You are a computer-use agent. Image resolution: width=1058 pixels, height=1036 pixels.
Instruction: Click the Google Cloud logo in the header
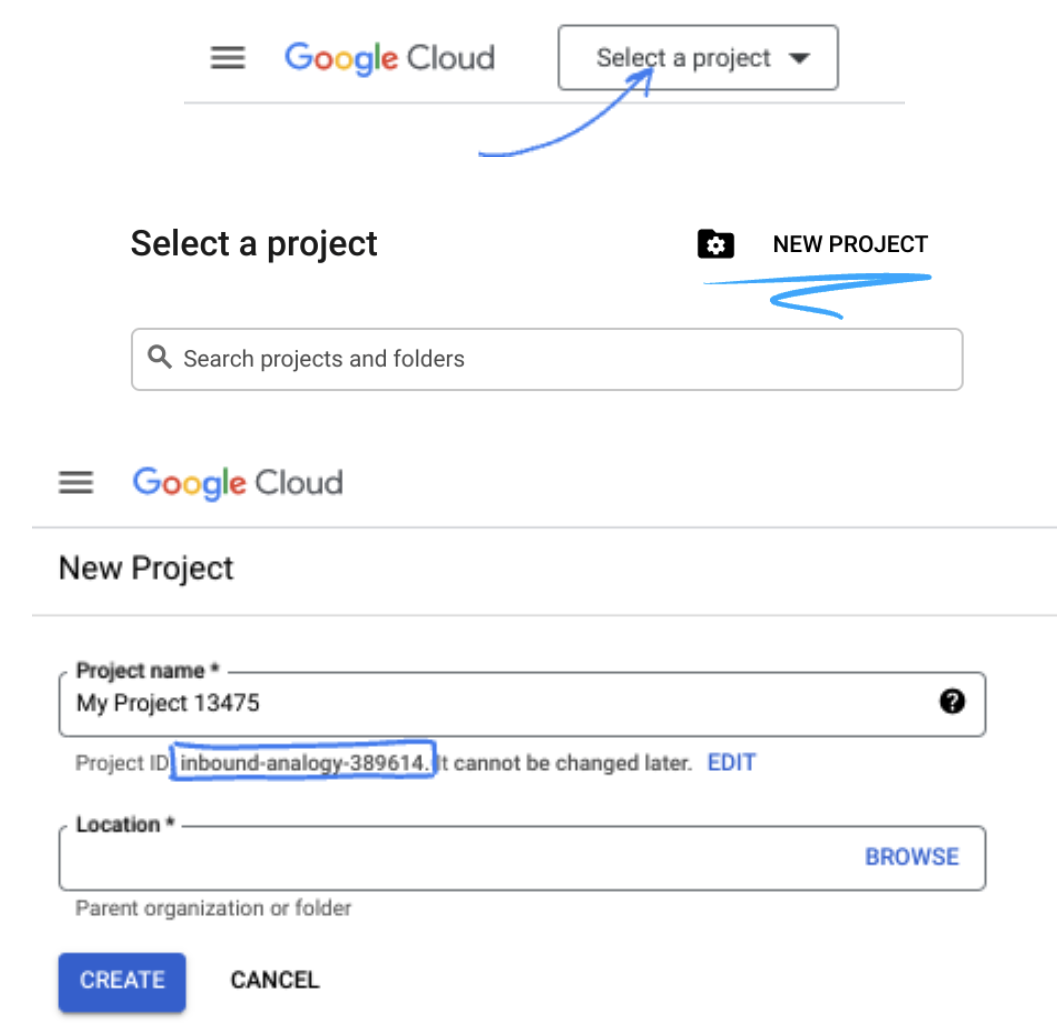click(389, 58)
